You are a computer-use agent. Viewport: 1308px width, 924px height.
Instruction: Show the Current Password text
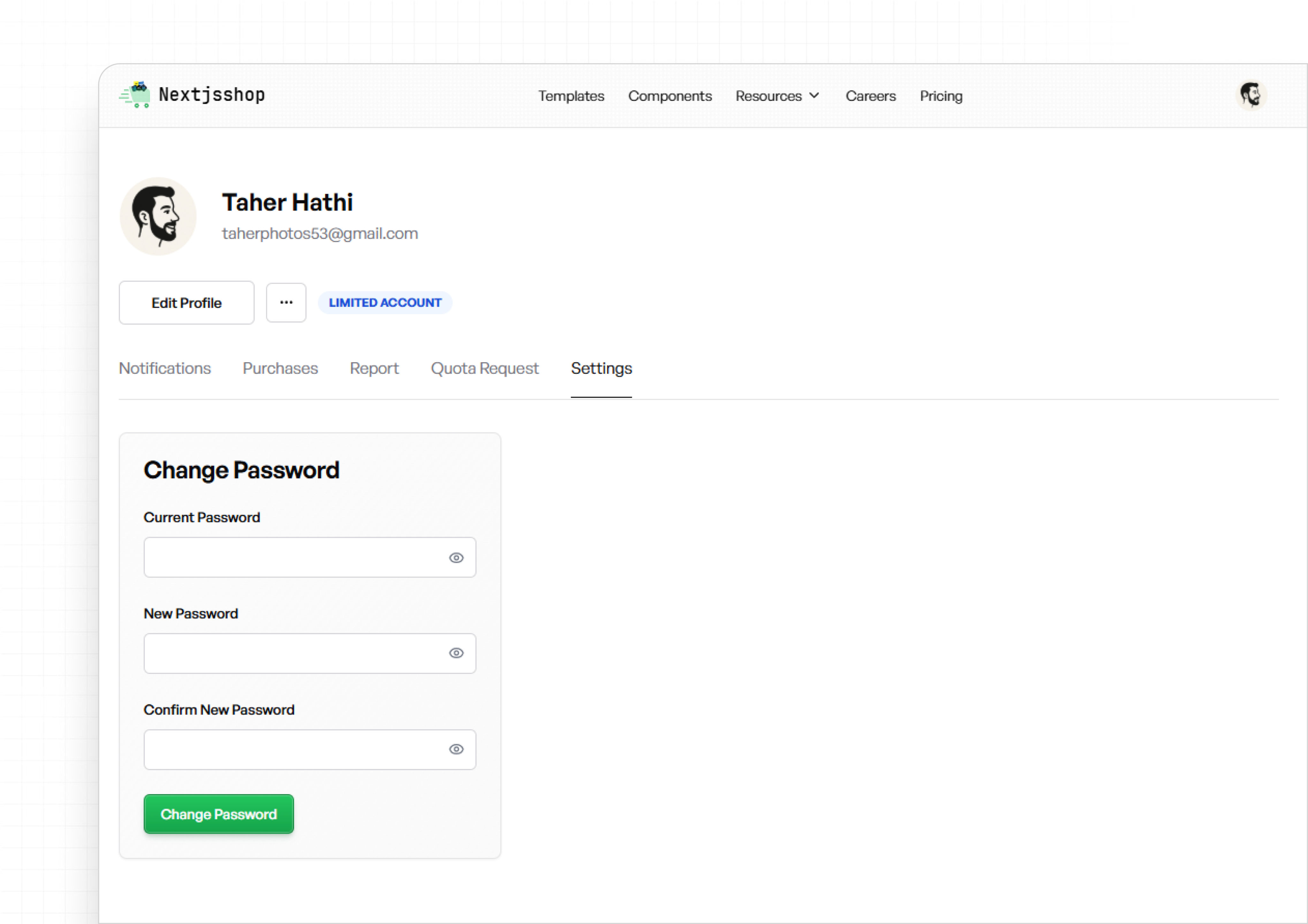tap(456, 558)
